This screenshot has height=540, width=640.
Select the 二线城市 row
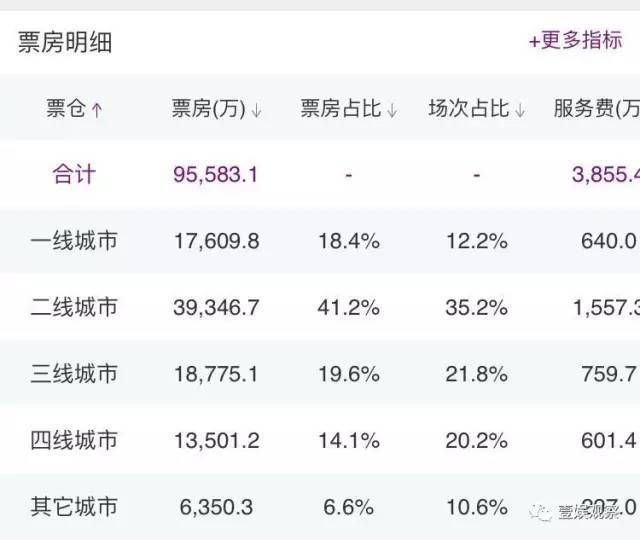click(x=320, y=307)
